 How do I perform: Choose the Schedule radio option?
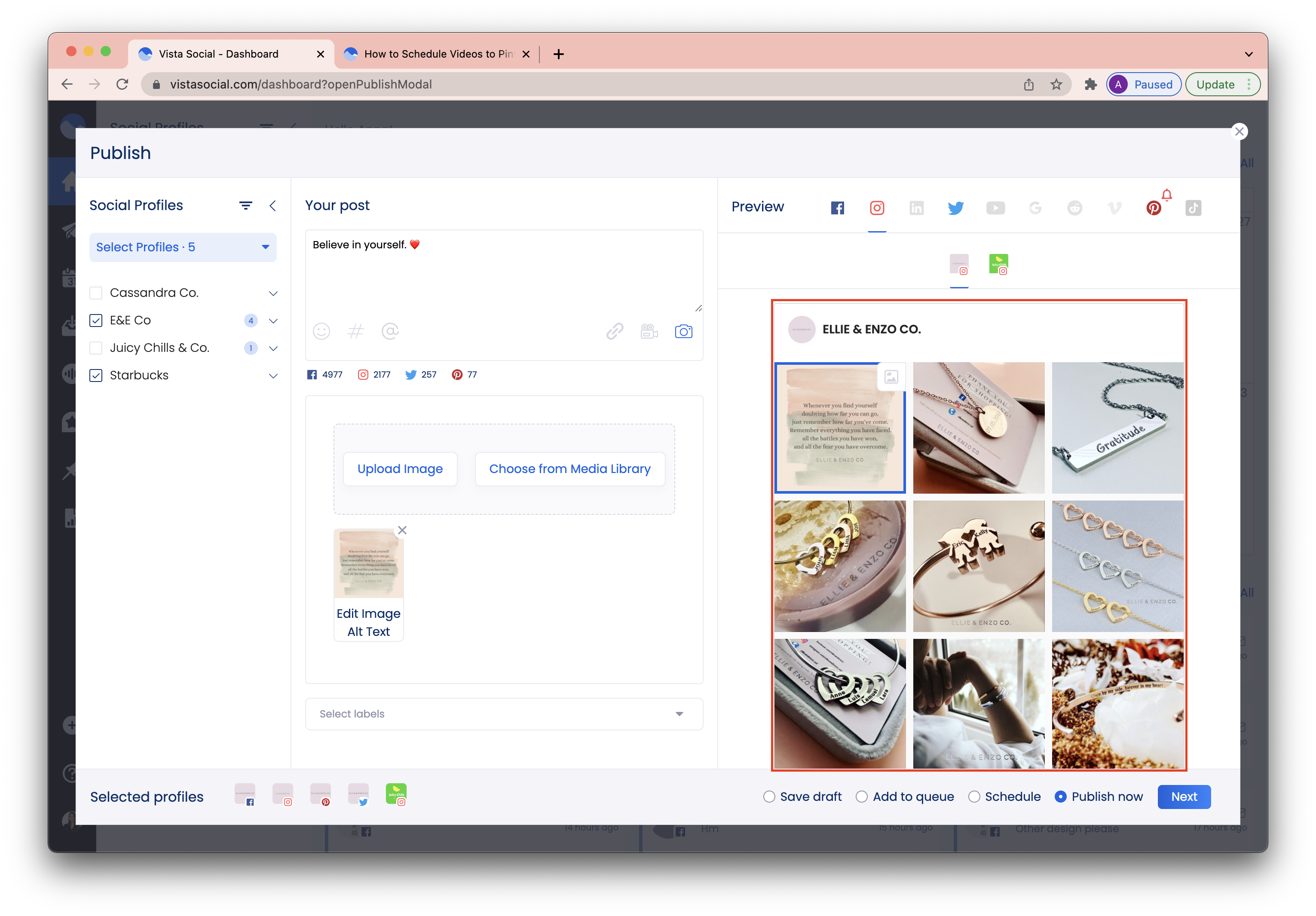point(974,797)
